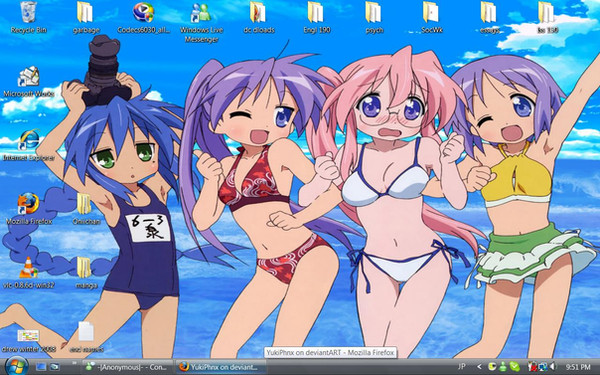Click the tray icon with red X
Screen dimensions: 600x375
tap(532, 367)
